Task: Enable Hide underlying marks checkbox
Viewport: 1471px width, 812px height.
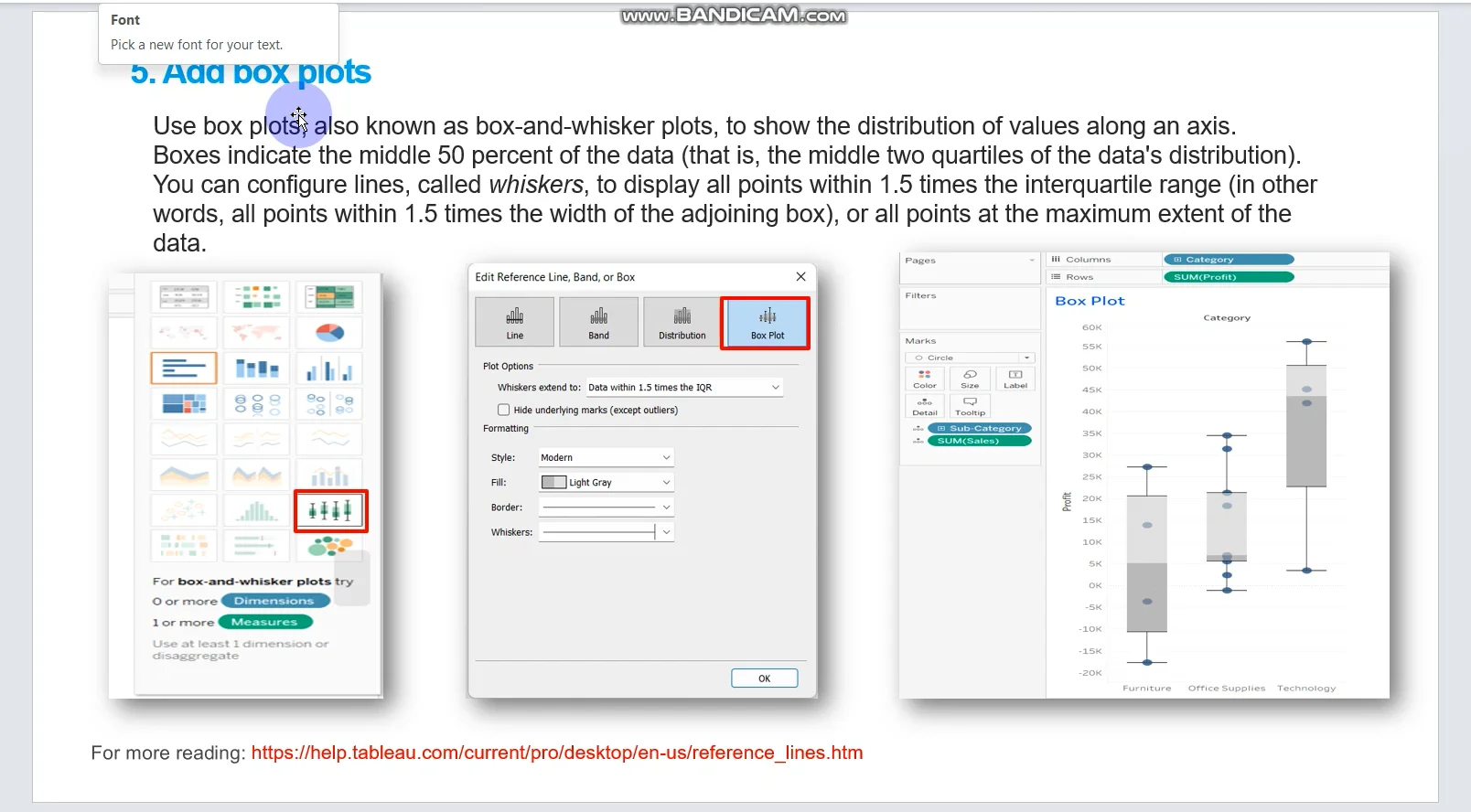Action: pos(503,411)
